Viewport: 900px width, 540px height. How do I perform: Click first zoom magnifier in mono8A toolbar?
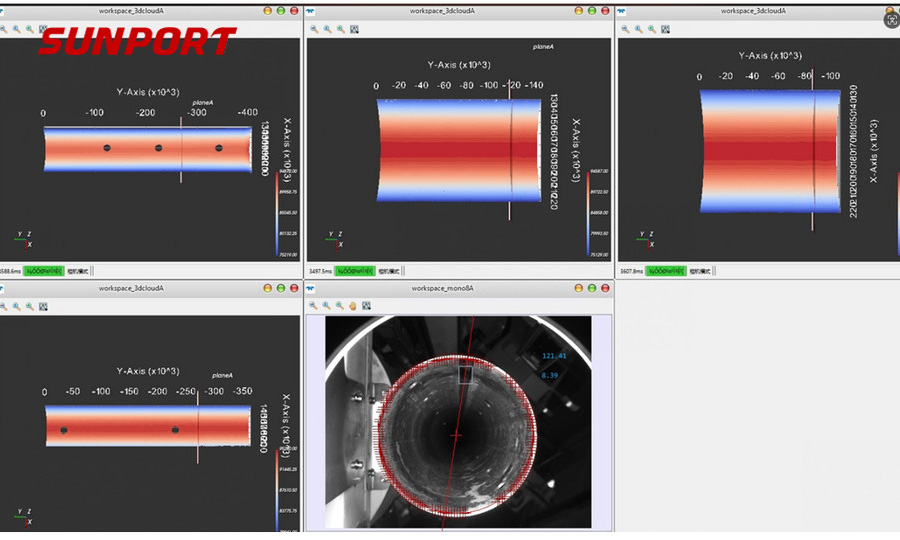click(313, 306)
